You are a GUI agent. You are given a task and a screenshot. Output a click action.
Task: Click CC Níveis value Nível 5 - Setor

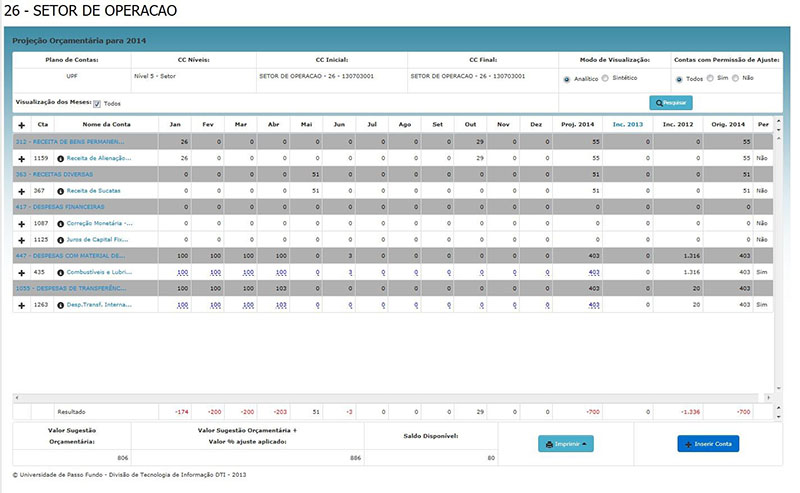[155, 76]
